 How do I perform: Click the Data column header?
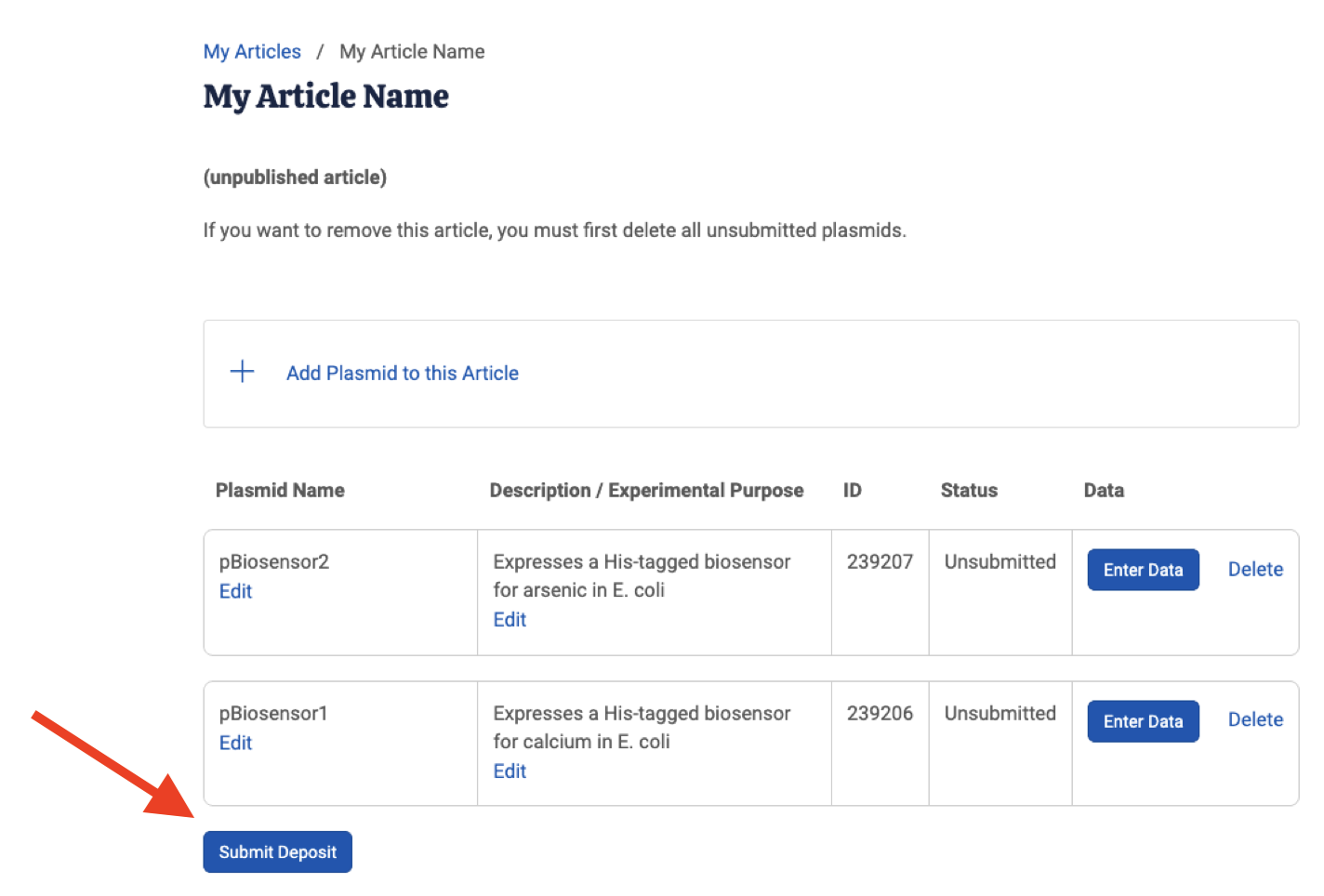[x=1104, y=490]
